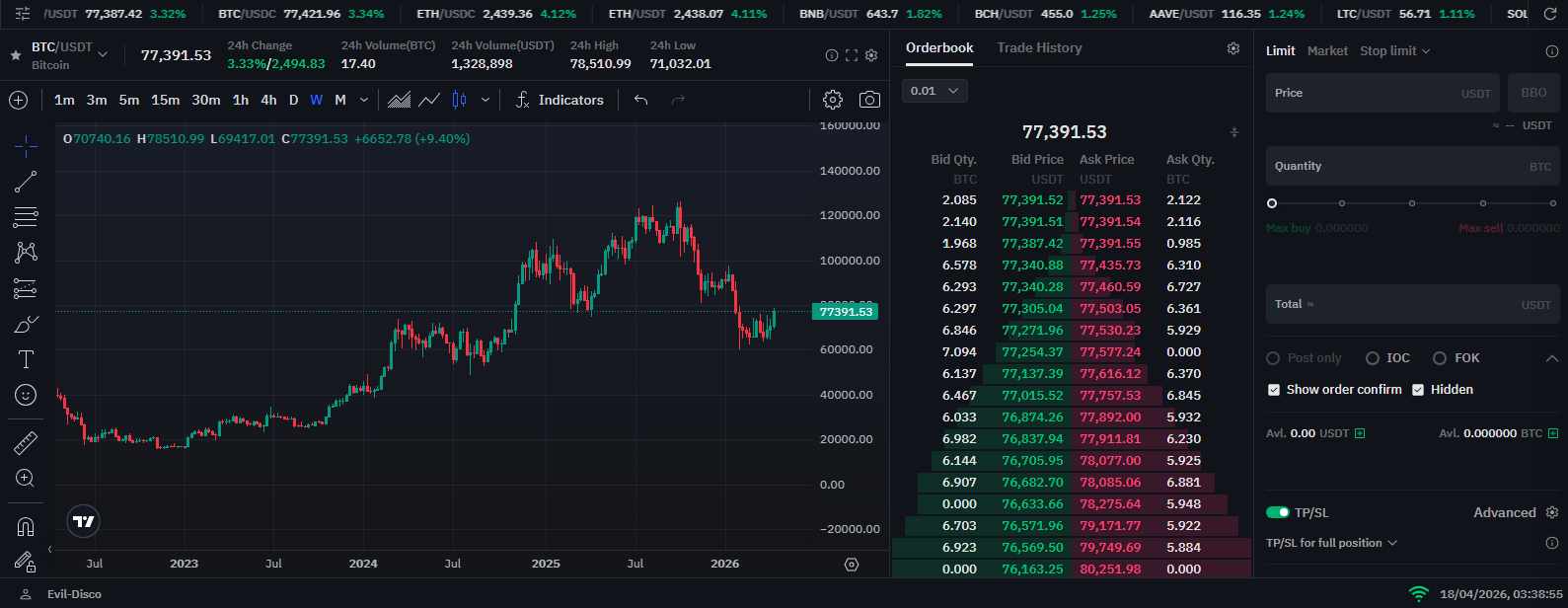The width and height of the screenshot is (1568, 608).
Task: Select the Post only radio option
Action: (1273, 358)
